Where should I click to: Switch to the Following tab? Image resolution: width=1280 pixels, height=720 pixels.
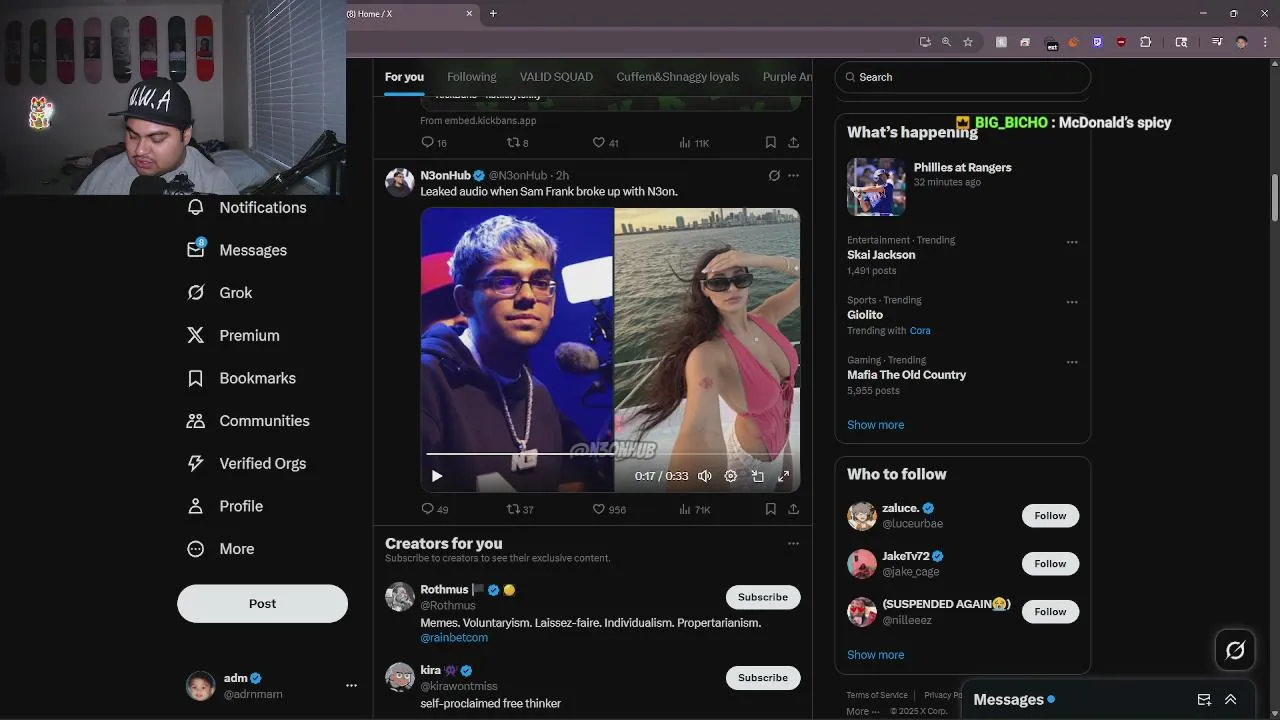click(472, 77)
